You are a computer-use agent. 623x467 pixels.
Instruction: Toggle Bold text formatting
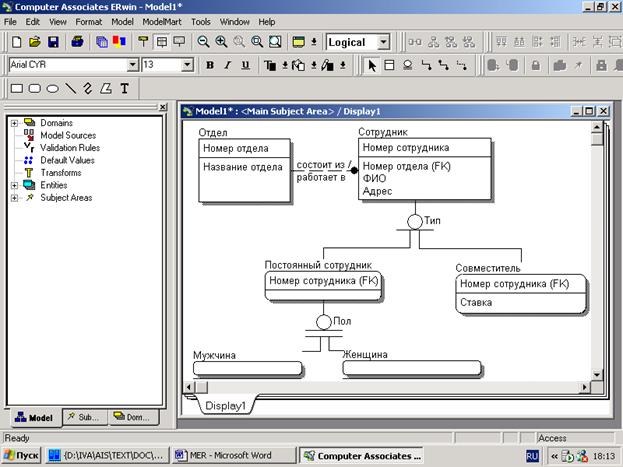(211, 65)
